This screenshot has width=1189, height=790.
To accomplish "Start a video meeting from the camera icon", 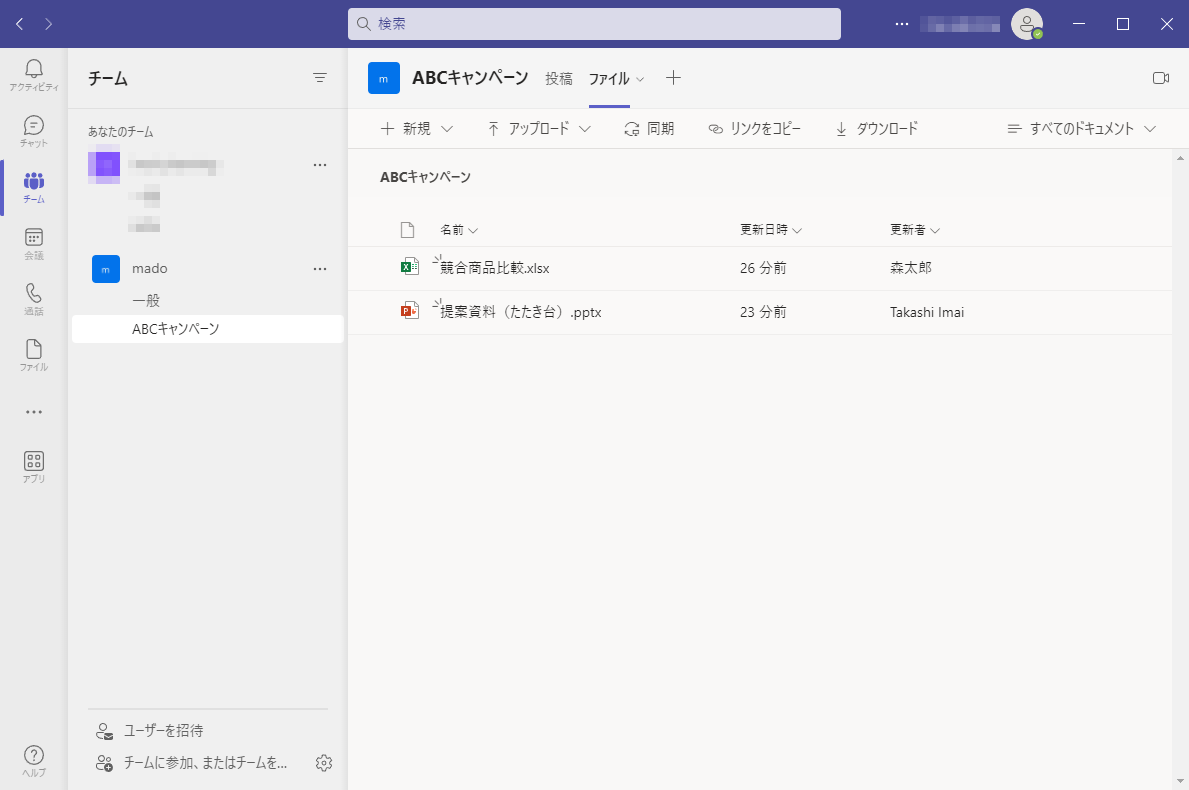I will 1161,77.
